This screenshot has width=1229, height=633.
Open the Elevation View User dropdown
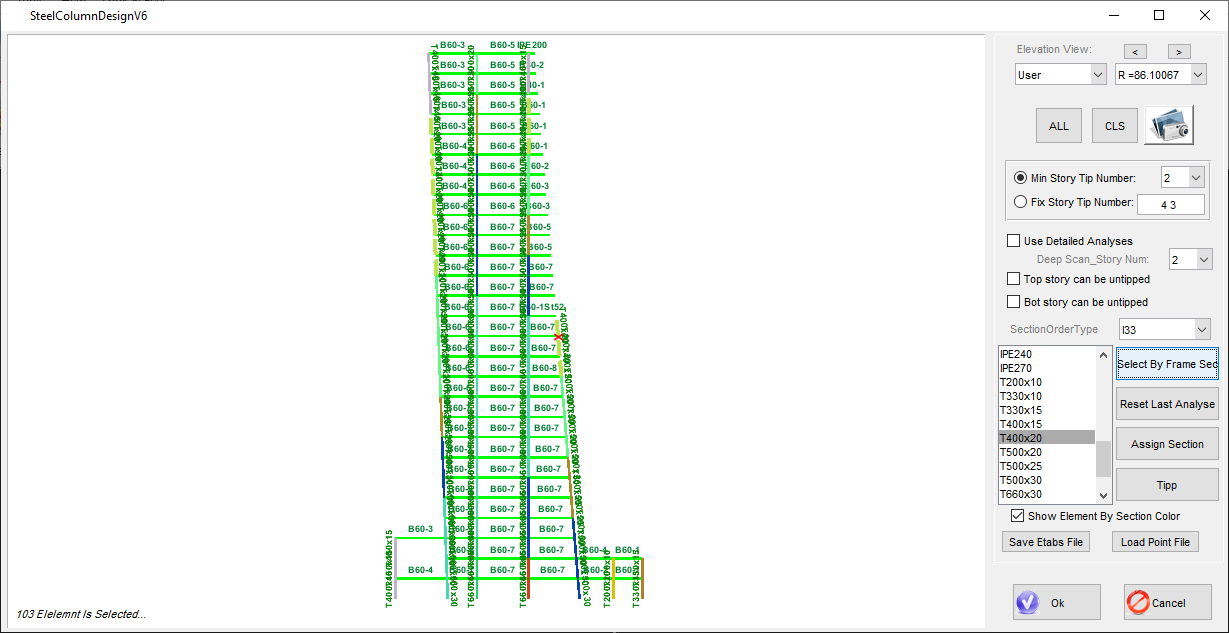pos(1060,75)
